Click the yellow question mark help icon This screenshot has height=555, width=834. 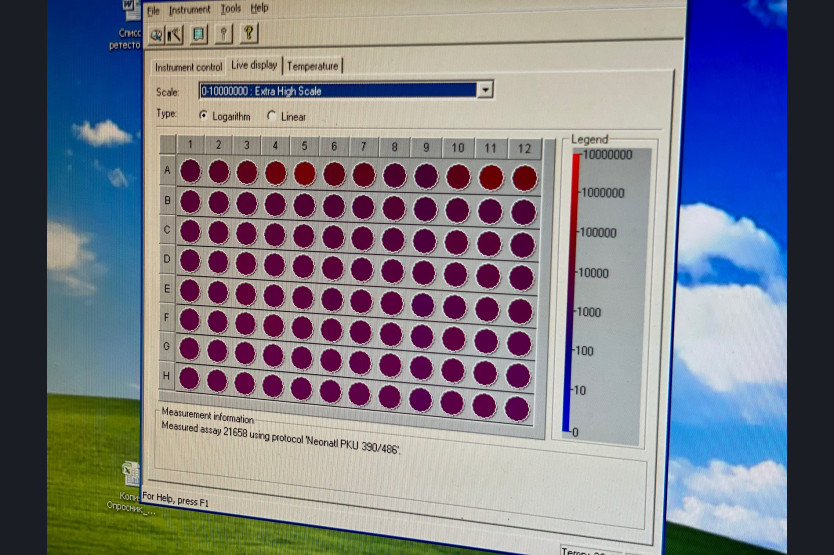tap(248, 34)
